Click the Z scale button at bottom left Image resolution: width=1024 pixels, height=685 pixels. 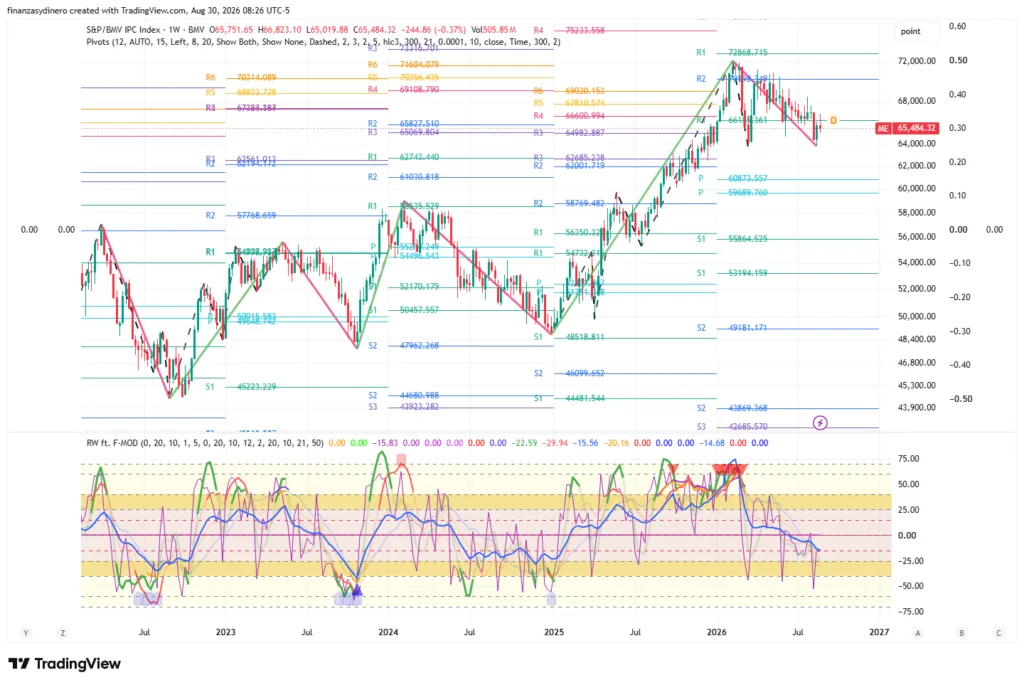[63, 633]
